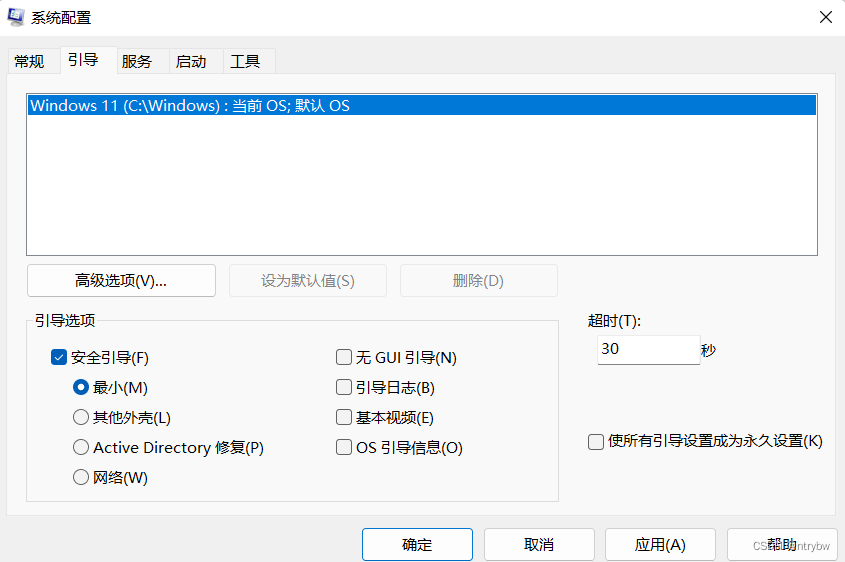Viewport: 845px width, 562px height.
Task: Apply changes with 应用(A) button
Action: click(x=660, y=545)
